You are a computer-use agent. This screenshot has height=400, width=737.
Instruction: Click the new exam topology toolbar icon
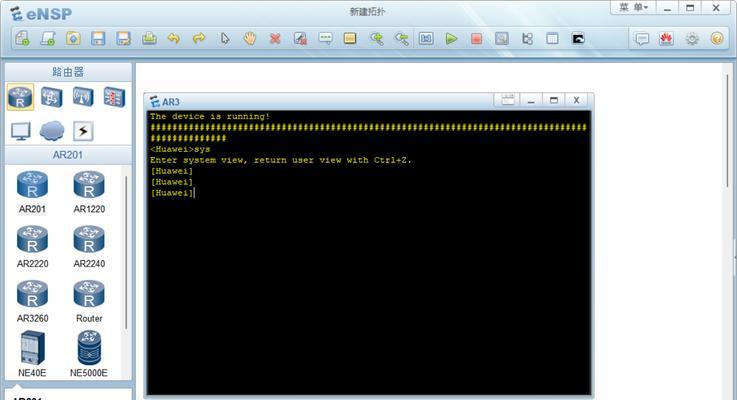47,38
